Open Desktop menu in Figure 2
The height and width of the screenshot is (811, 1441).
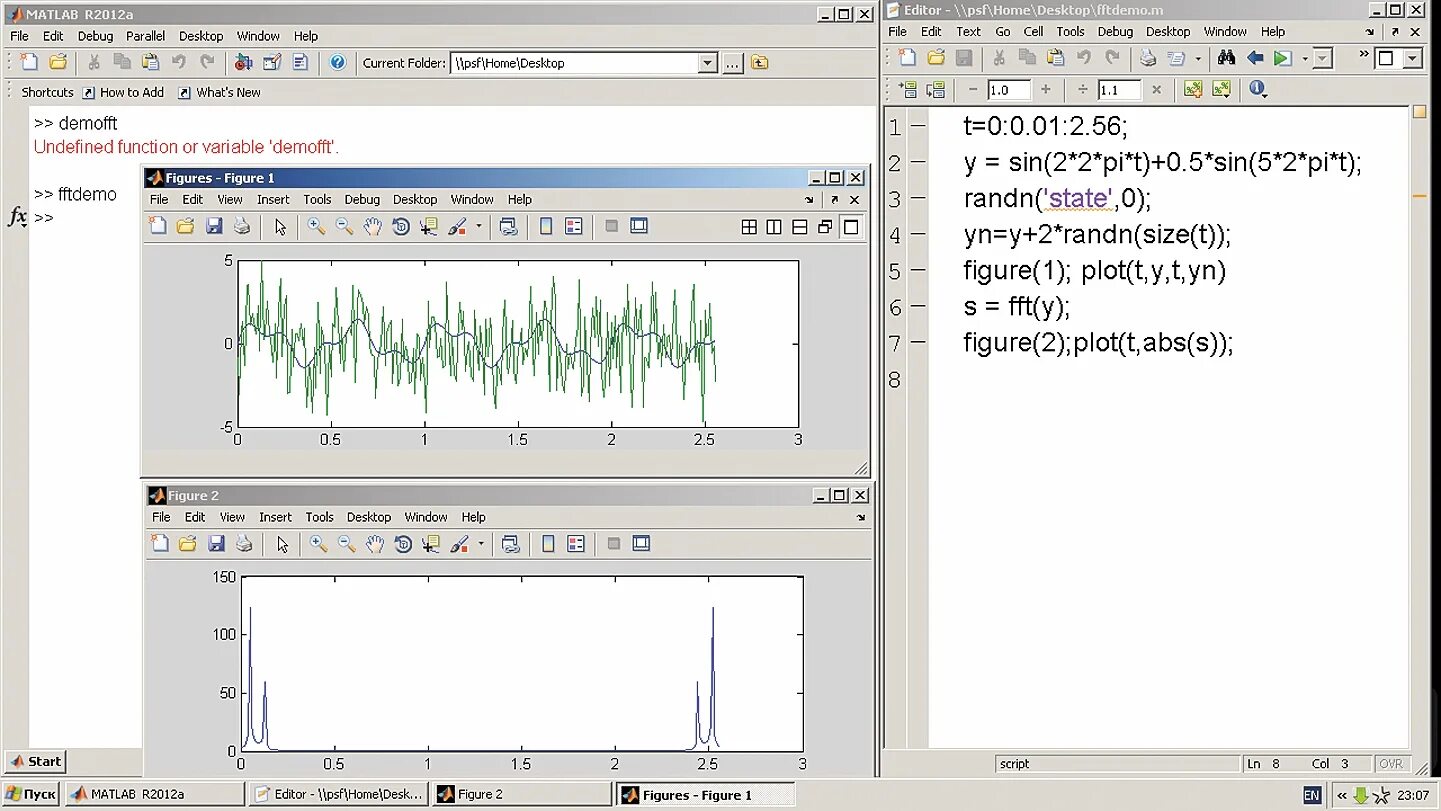coord(369,517)
